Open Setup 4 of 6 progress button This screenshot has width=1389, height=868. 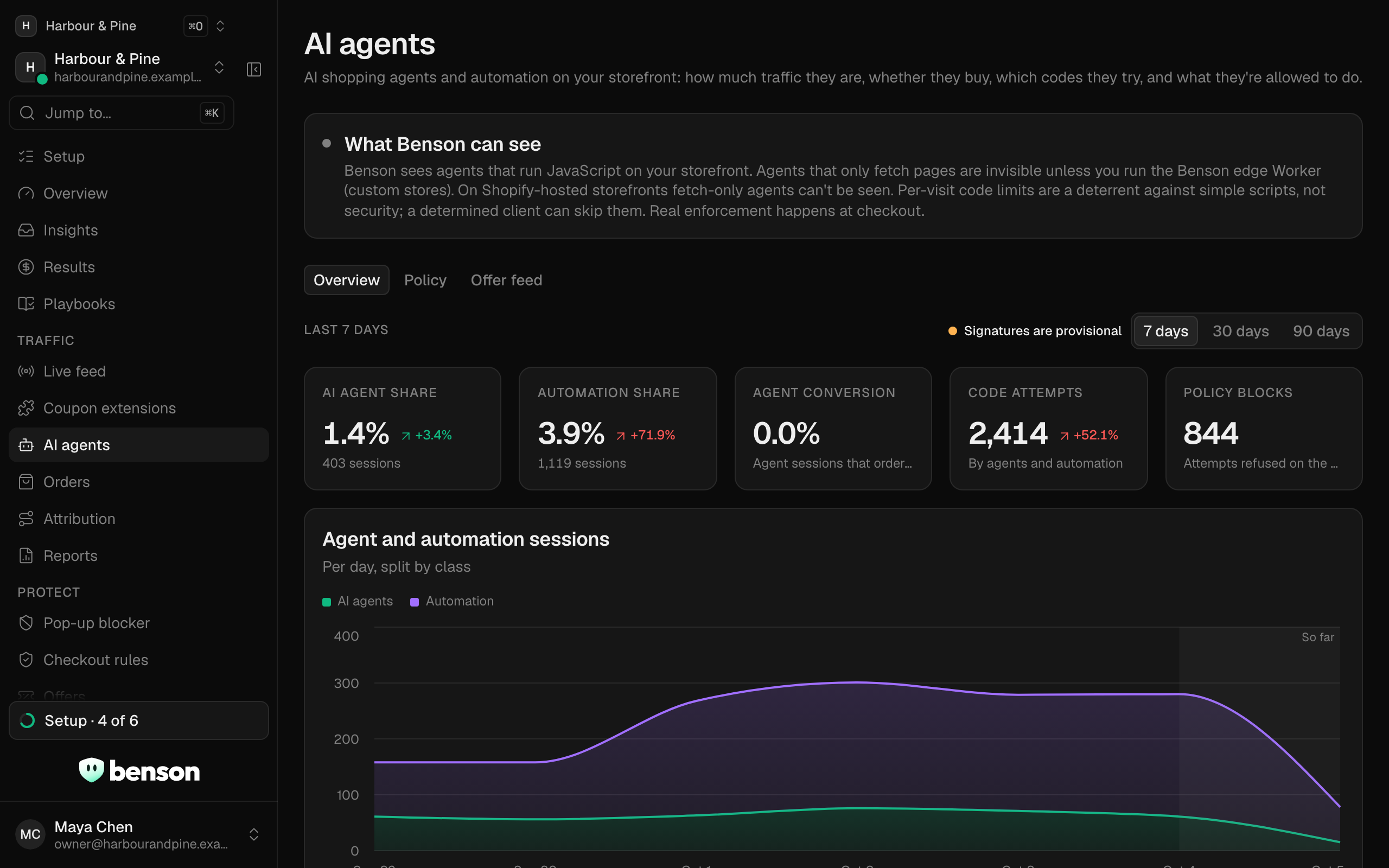(x=139, y=720)
